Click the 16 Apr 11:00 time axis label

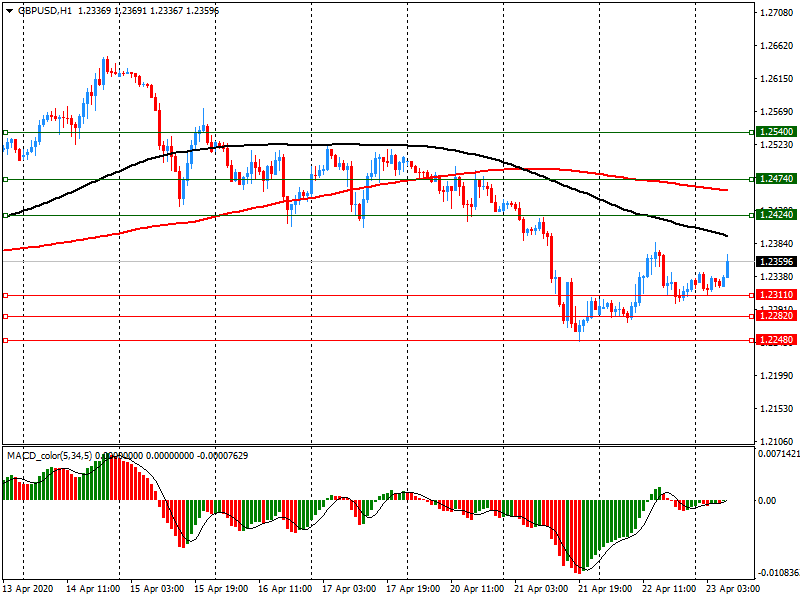pos(285,589)
